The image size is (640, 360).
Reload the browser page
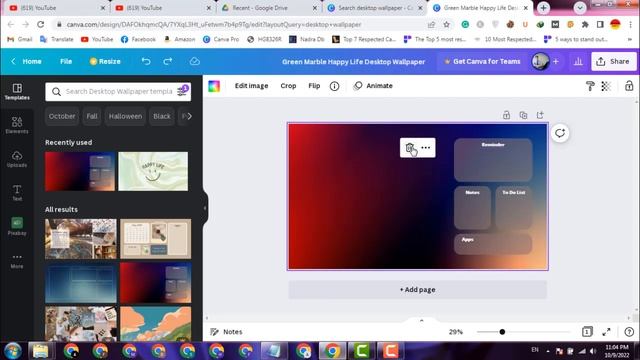point(40,24)
